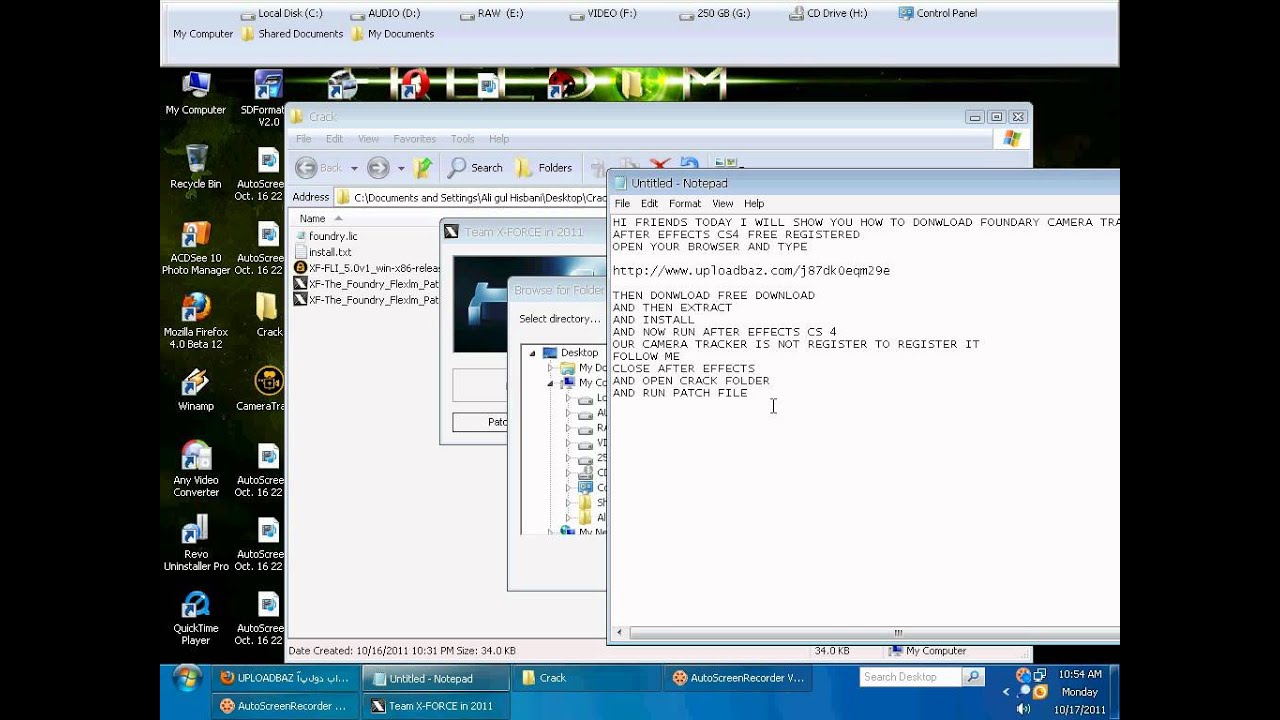Open AUDIO (D:) drive shortcut
Image resolution: width=1280 pixels, height=720 pixels.
[x=386, y=14]
